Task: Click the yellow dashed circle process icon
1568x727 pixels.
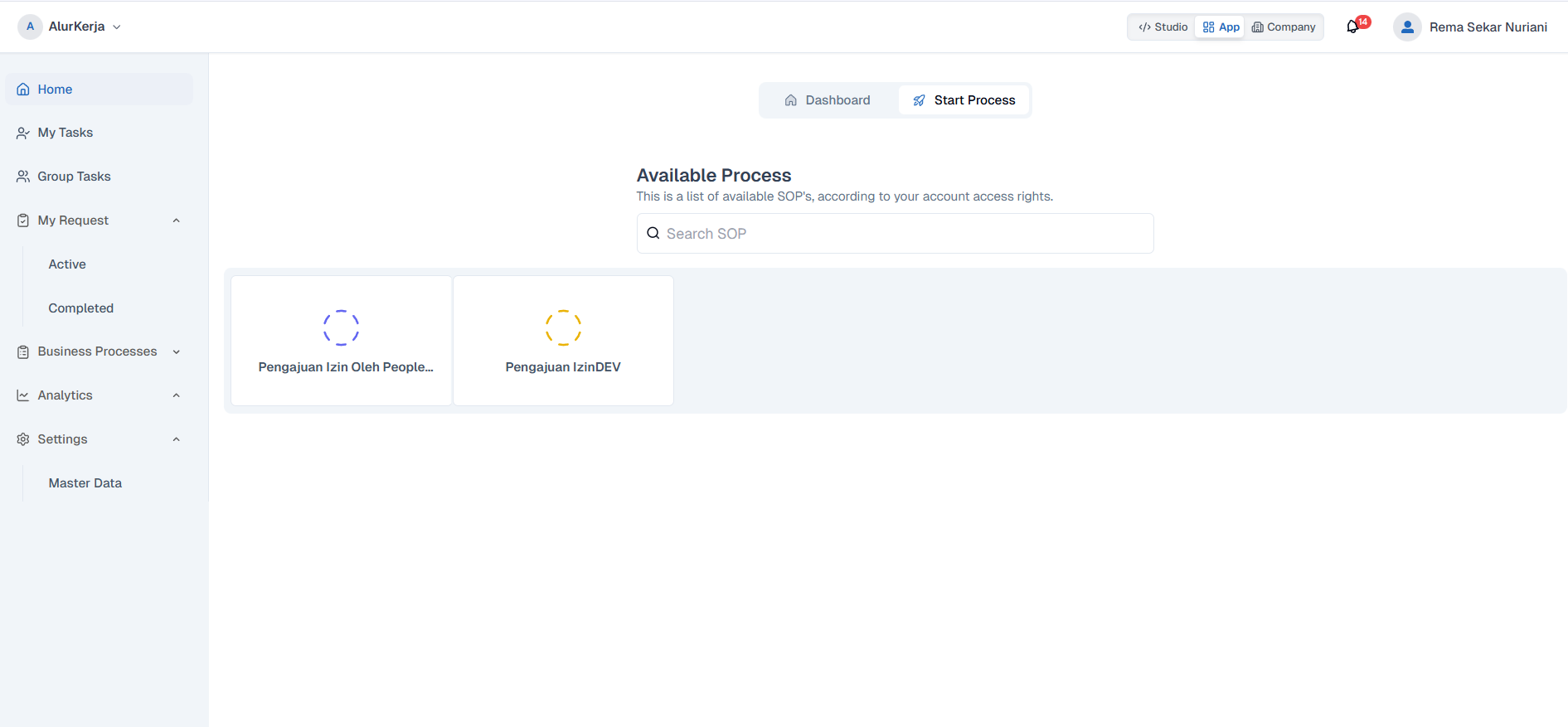Action: pos(563,327)
